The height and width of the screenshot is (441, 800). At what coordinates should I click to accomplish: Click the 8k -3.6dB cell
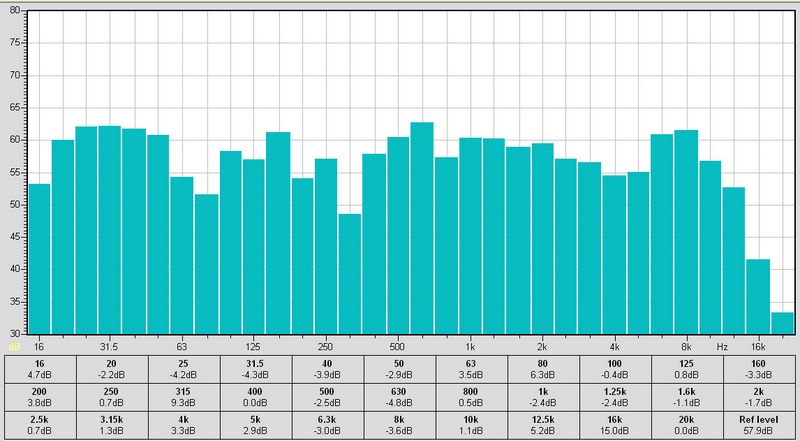(400, 425)
